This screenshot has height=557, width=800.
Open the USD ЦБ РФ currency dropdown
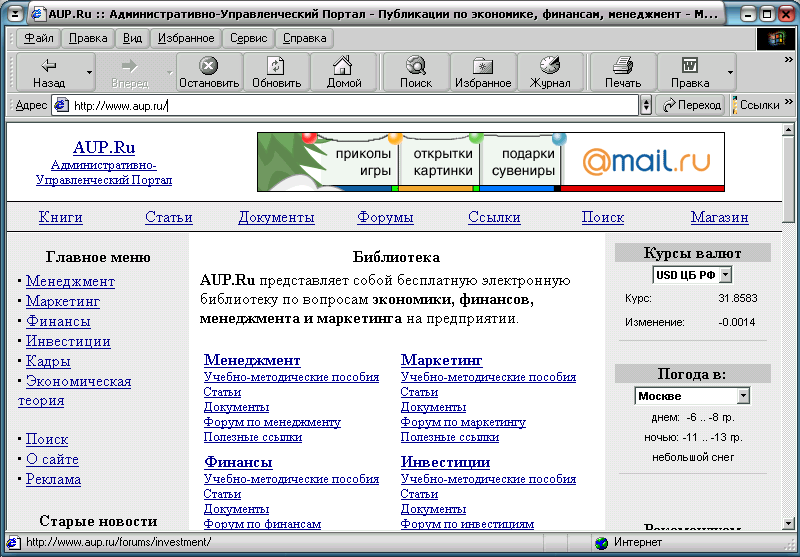click(x=691, y=275)
